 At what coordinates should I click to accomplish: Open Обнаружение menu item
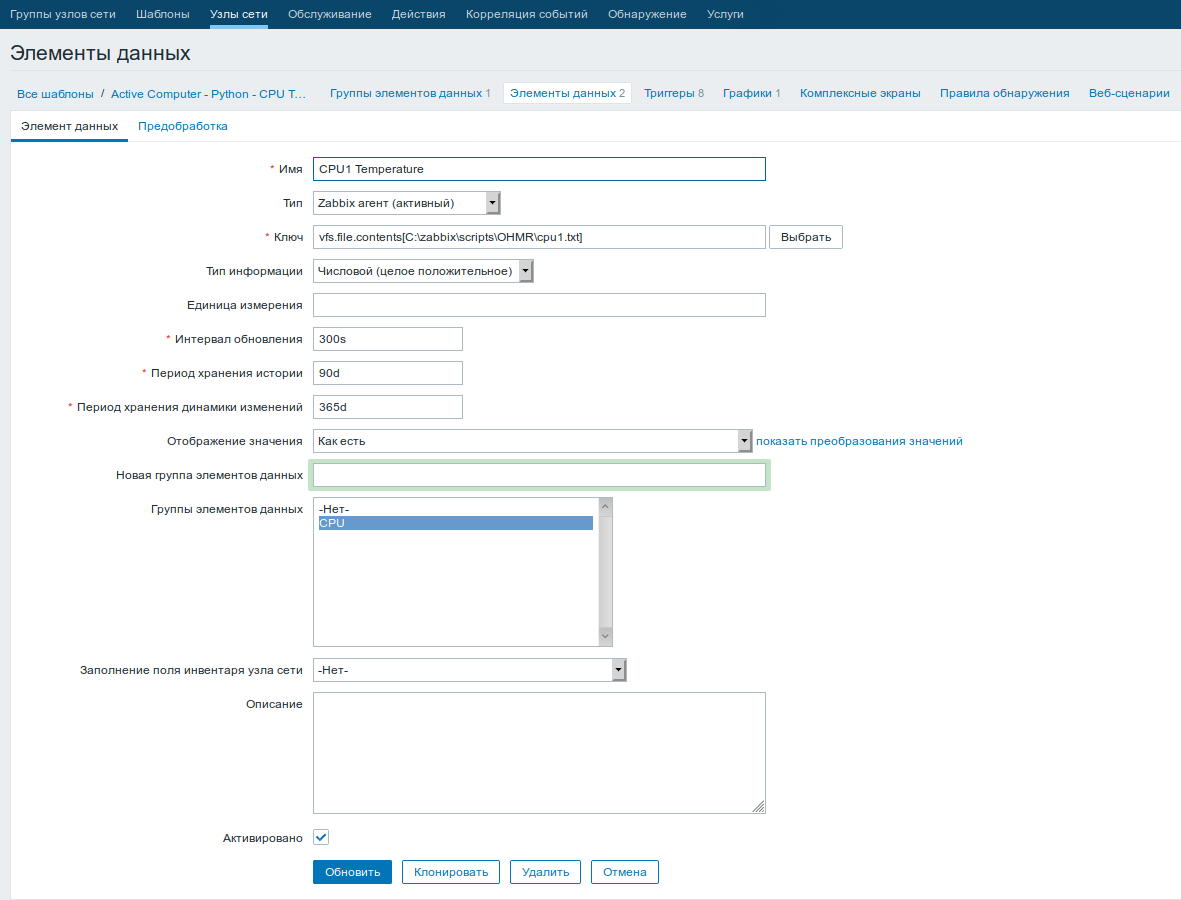pos(647,14)
